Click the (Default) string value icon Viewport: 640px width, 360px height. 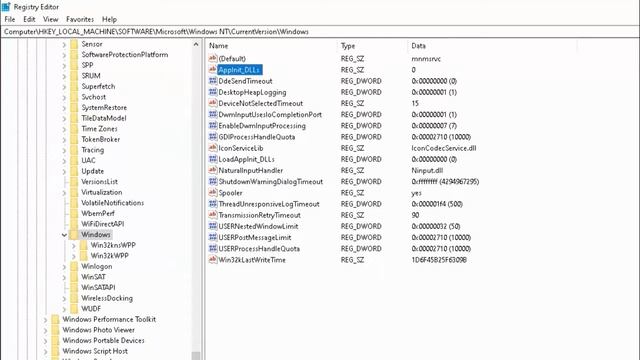[213, 58]
